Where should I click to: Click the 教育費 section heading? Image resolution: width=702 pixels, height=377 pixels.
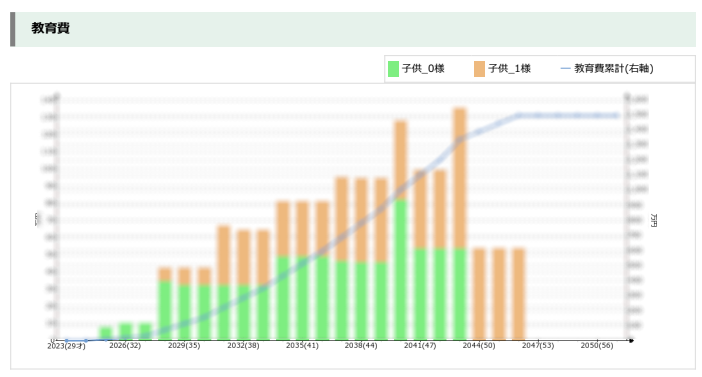(50, 28)
